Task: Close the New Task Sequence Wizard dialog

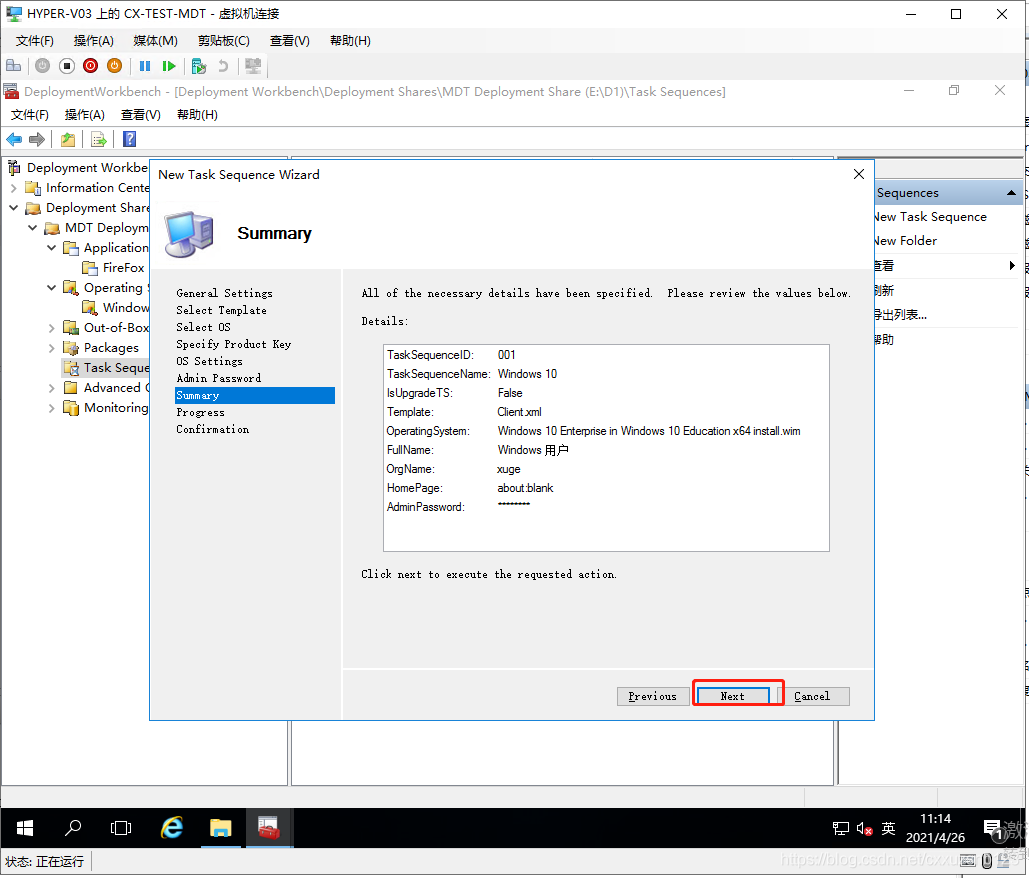Action: click(x=858, y=174)
